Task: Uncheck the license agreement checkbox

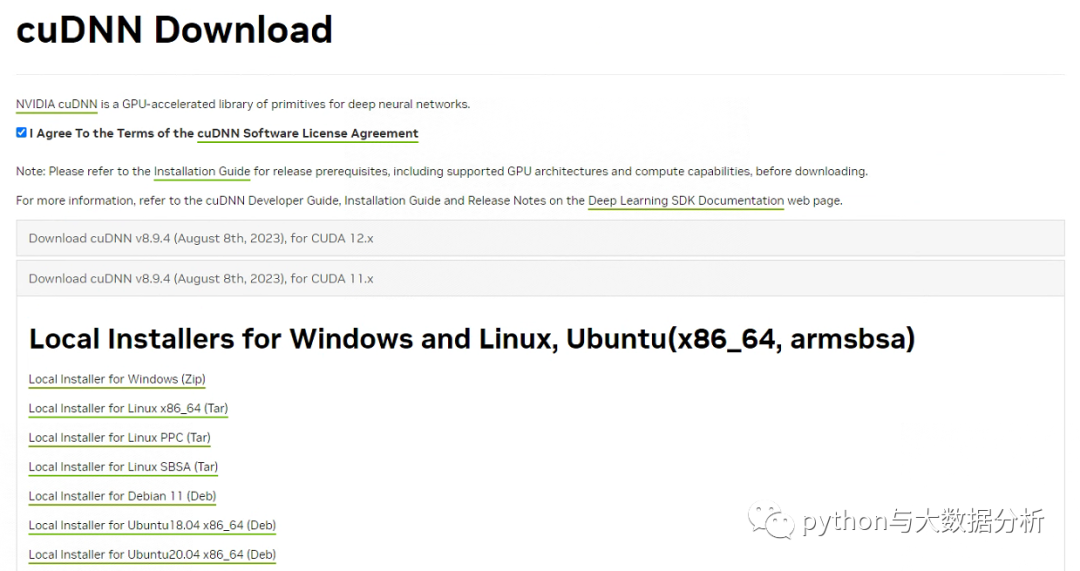Action: click(21, 132)
